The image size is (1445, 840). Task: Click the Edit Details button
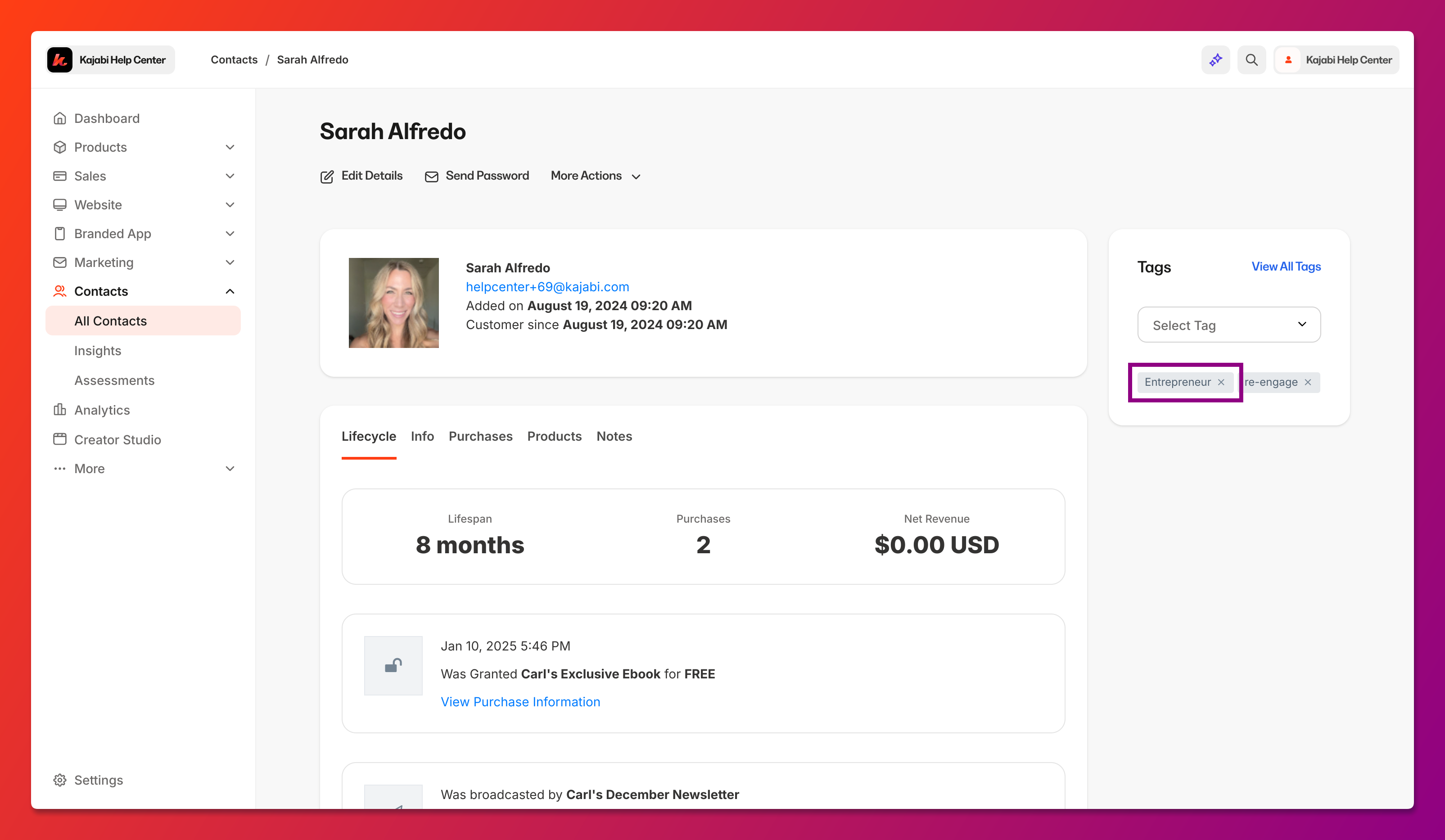click(x=361, y=176)
